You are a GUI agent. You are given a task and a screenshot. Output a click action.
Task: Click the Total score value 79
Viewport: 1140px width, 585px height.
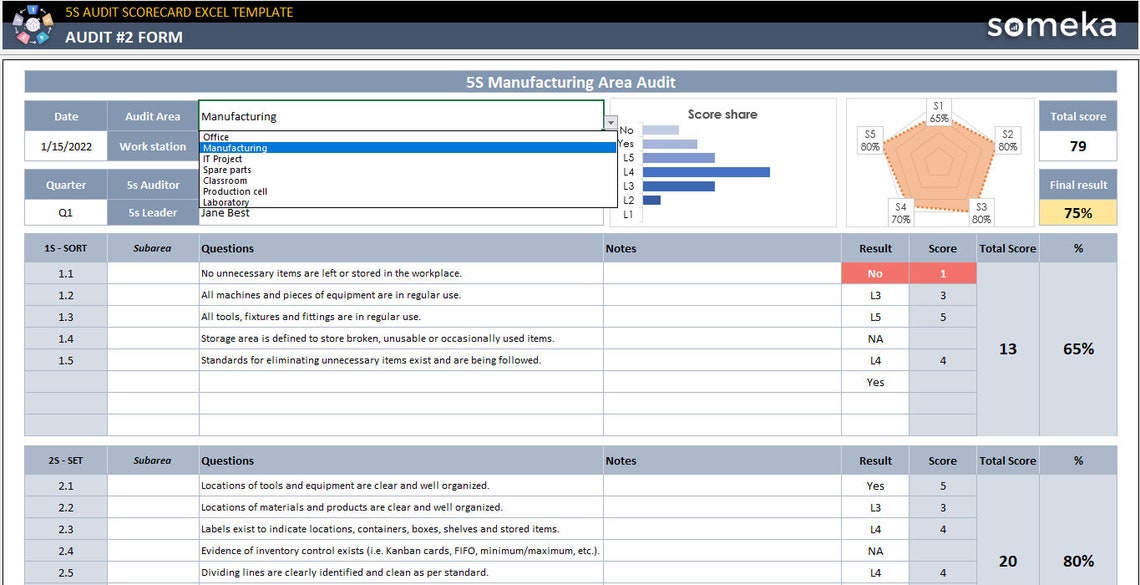(x=1077, y=146)
